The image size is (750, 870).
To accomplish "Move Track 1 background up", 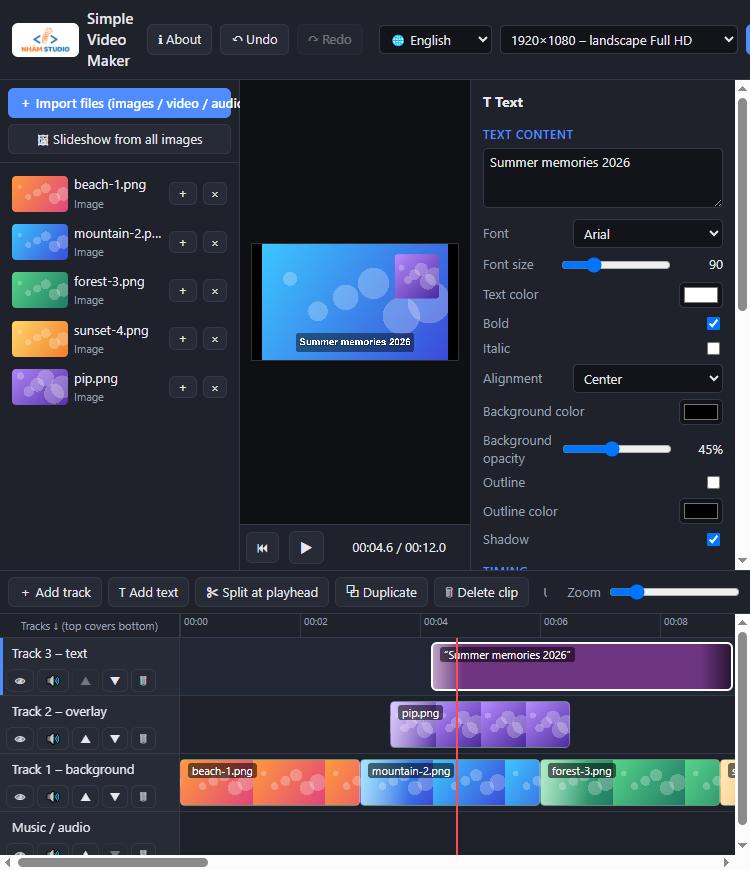I will point(85,797).
